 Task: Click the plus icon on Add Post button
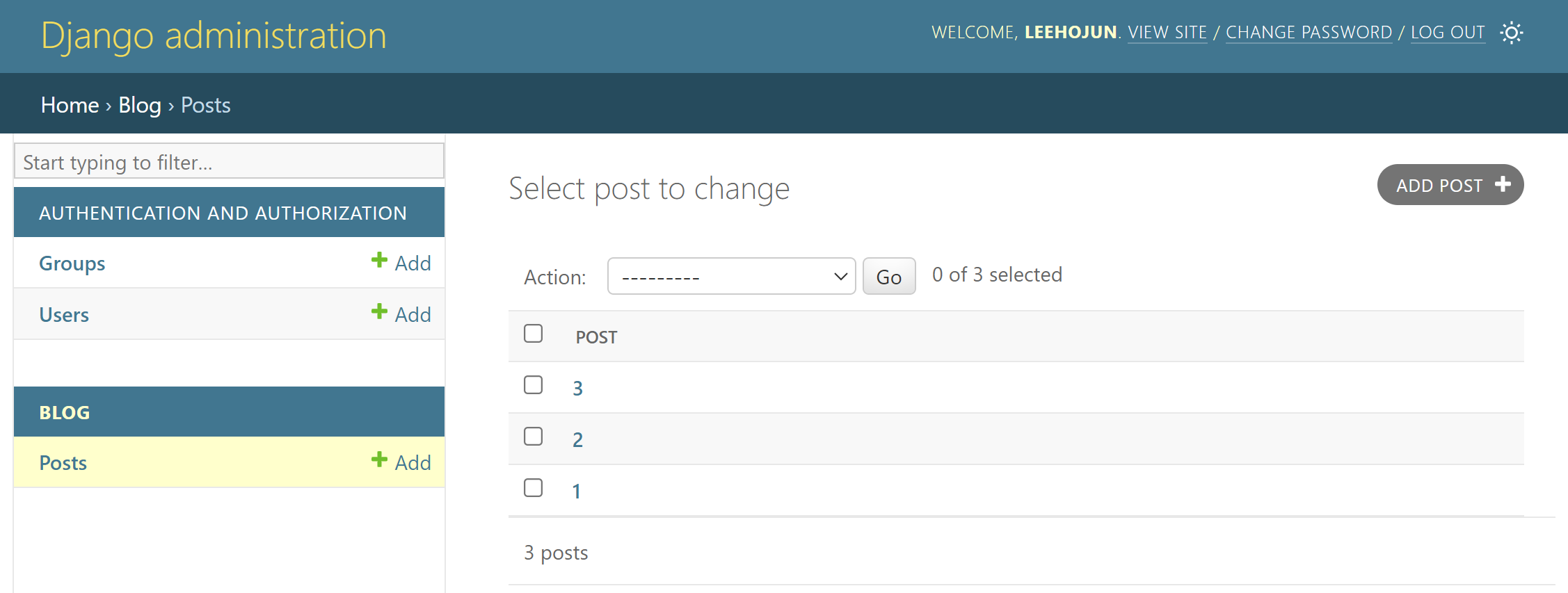click(1503, 184)
